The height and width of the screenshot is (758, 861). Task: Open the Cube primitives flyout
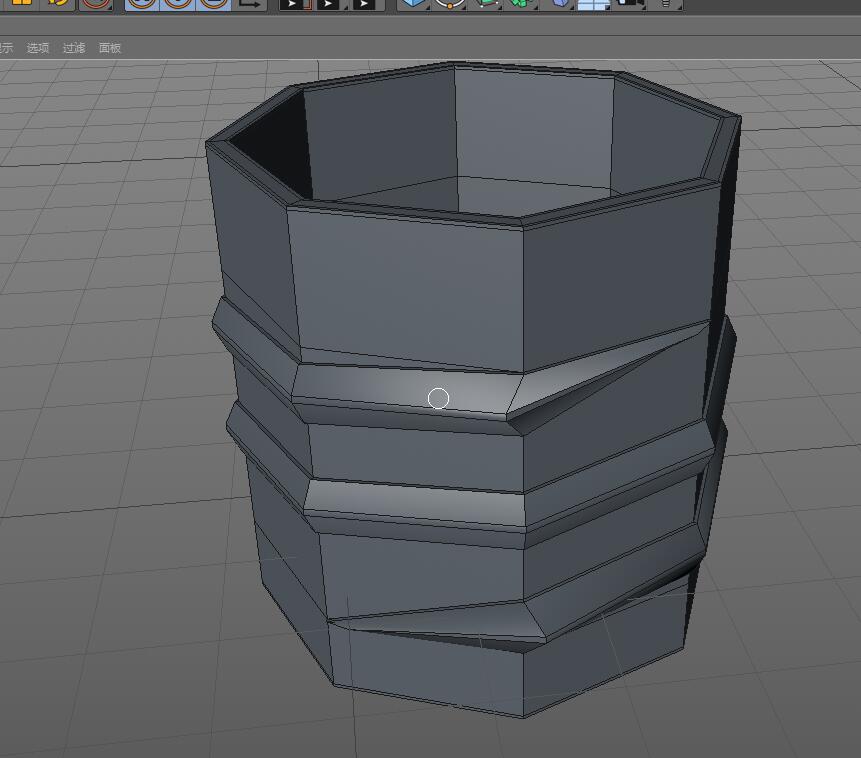[413, 3]
